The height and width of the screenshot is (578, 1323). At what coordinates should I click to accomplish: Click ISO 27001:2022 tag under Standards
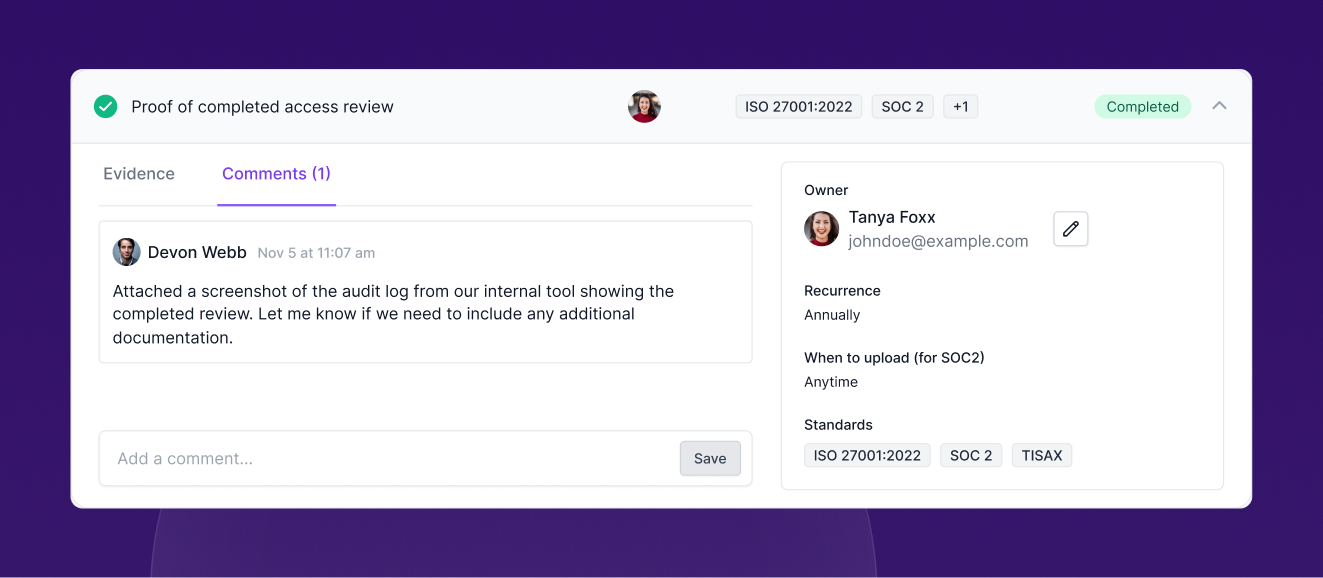coord(867,456)
